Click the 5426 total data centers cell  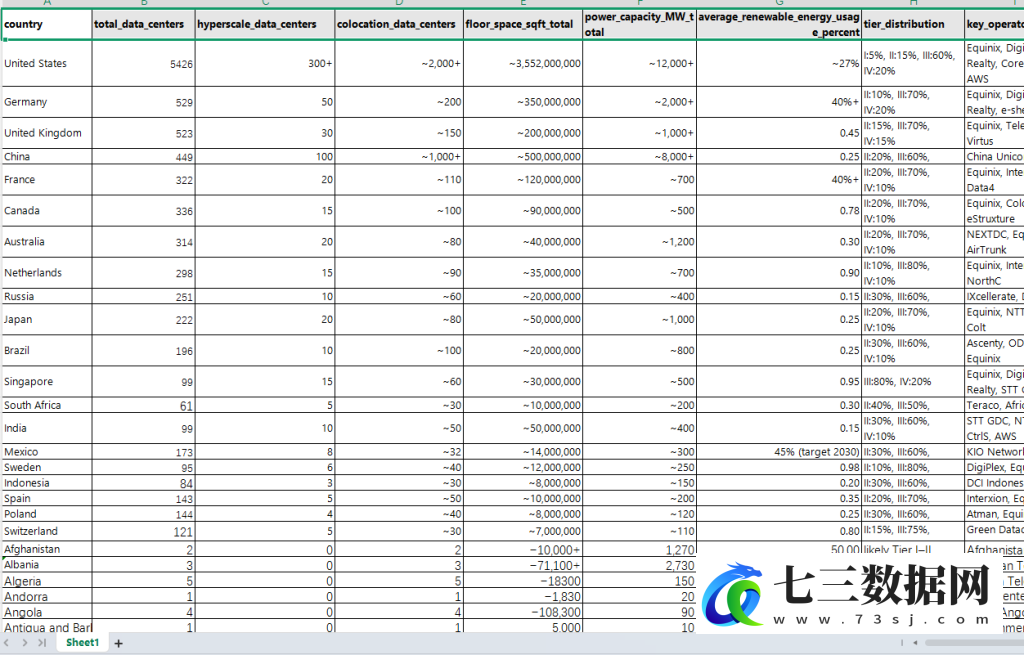tap(144, 63)
